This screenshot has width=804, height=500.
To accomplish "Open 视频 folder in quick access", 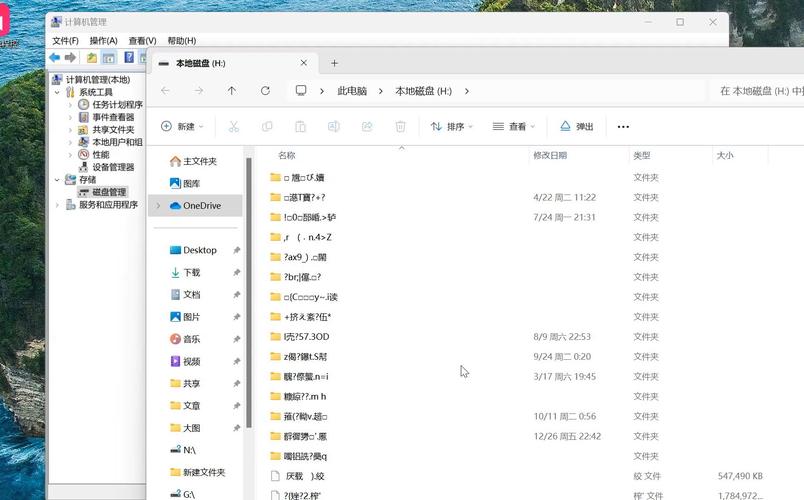I will (x=185, y=361).
